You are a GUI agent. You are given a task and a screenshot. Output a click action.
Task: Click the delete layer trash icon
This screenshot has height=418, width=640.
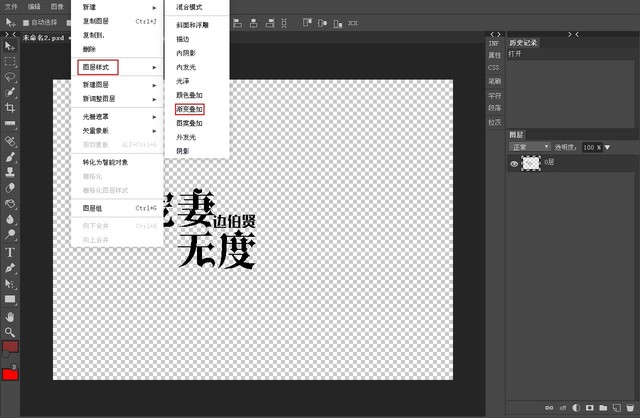coord(629,408)
